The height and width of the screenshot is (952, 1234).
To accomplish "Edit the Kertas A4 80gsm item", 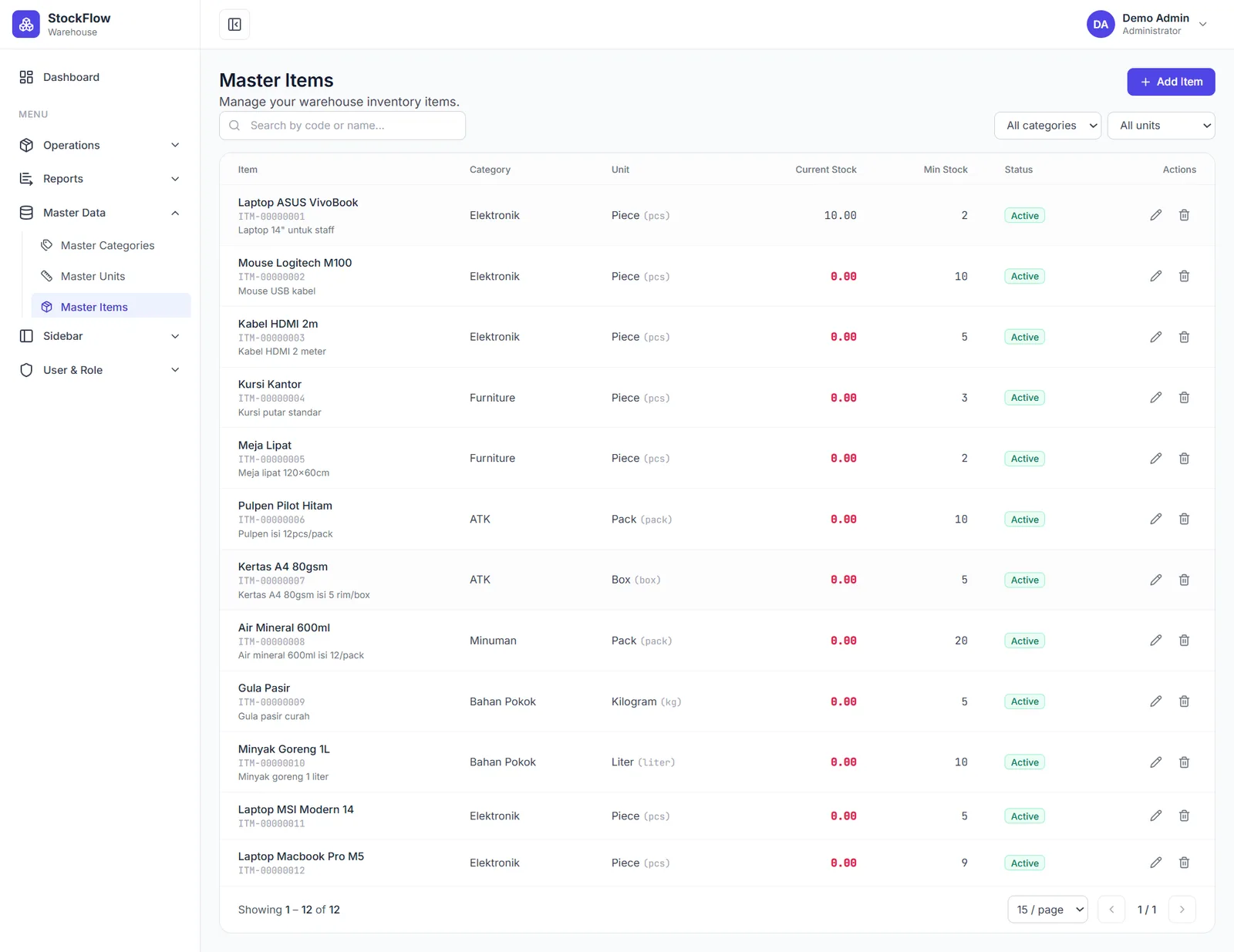I will click(1155, 580).
